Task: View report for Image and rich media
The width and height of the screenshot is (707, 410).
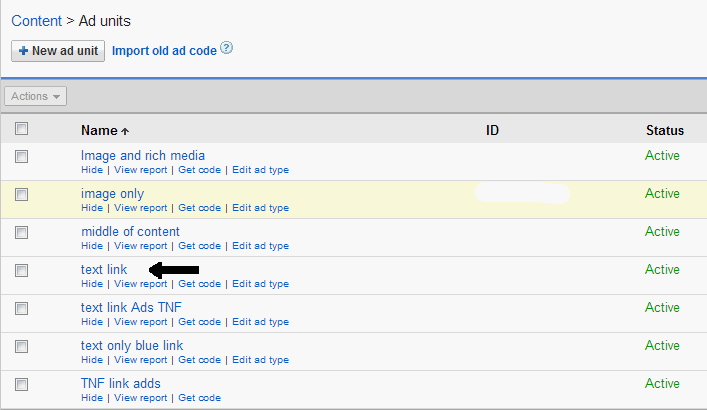Action: (141, 170)
